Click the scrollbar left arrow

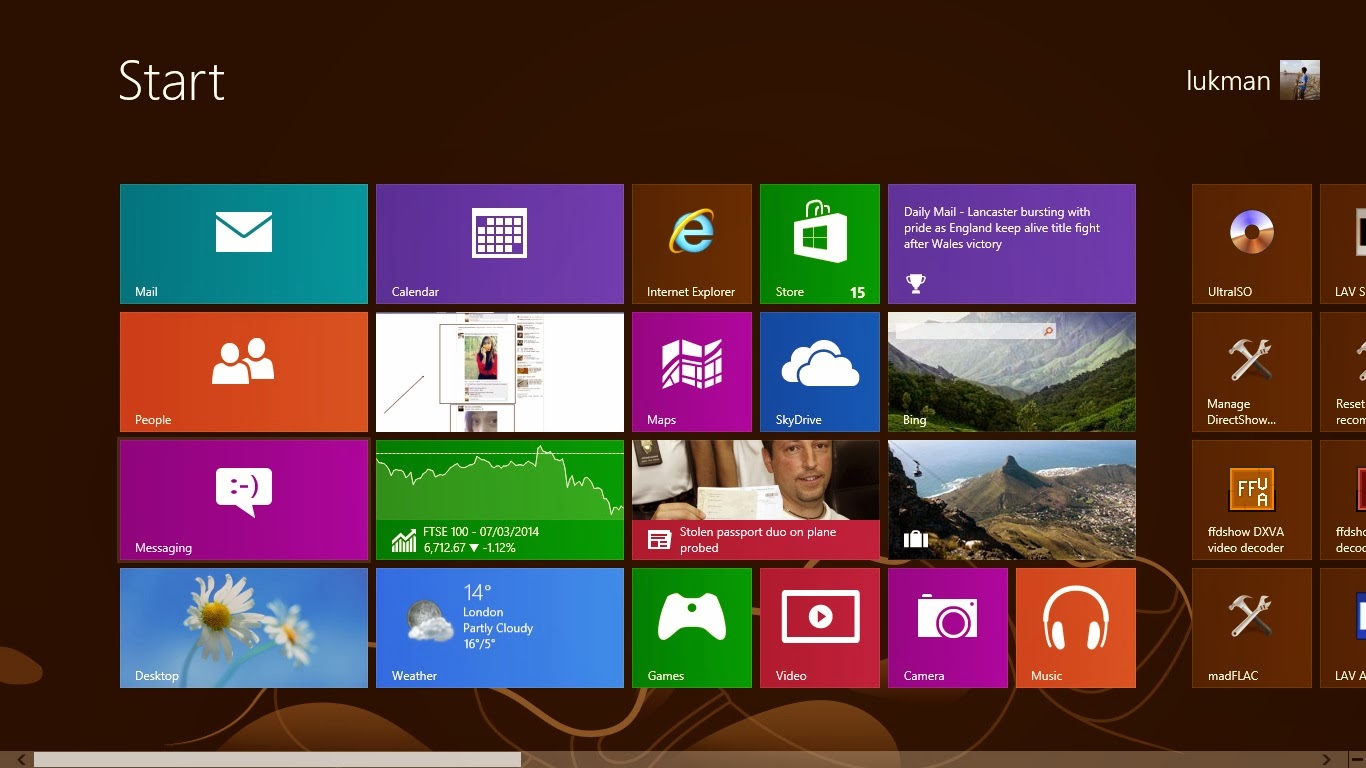point(21,760)
